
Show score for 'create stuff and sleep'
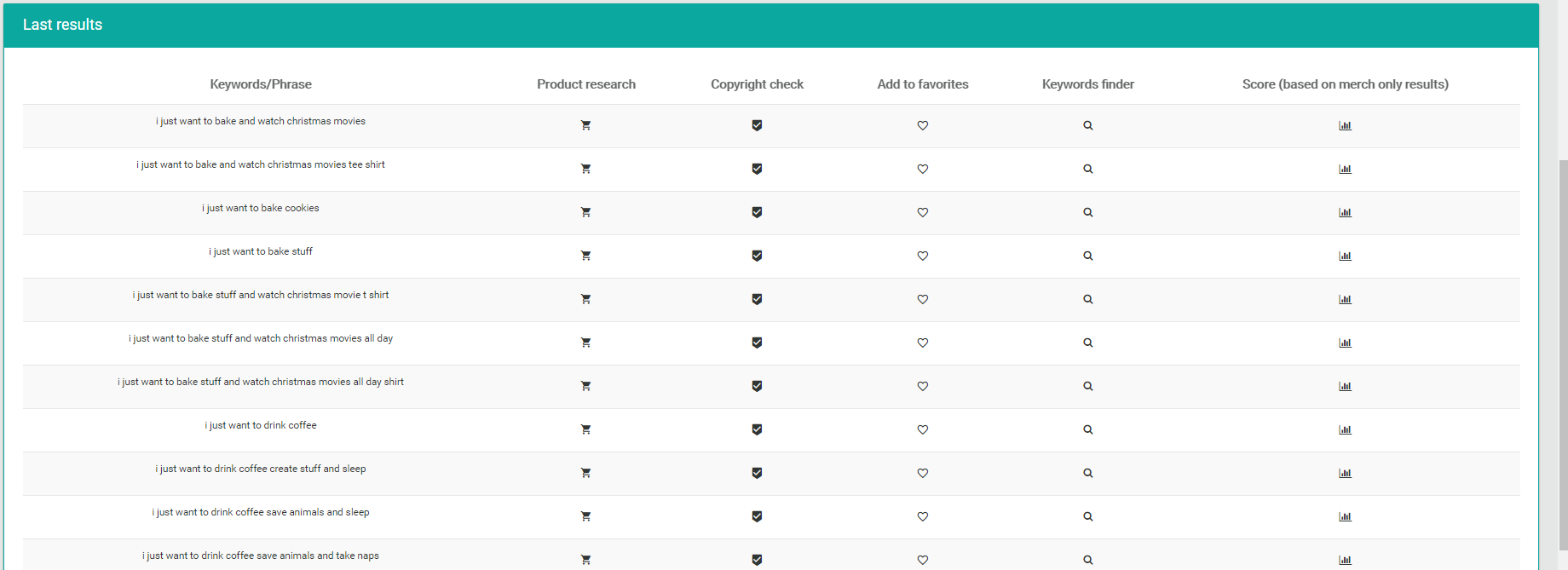(1345, 473)
